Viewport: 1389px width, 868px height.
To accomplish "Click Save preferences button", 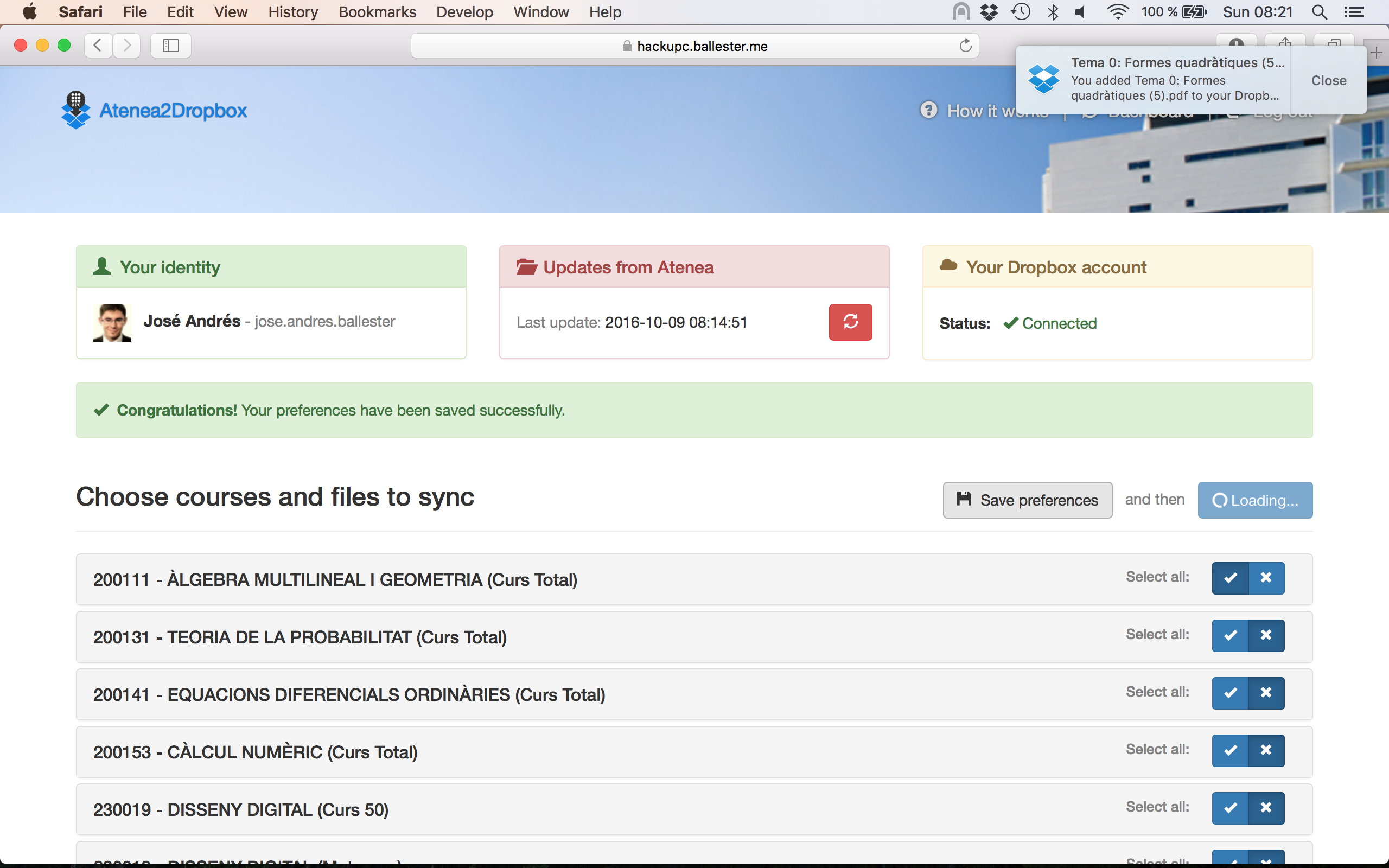I will 1028,500.
